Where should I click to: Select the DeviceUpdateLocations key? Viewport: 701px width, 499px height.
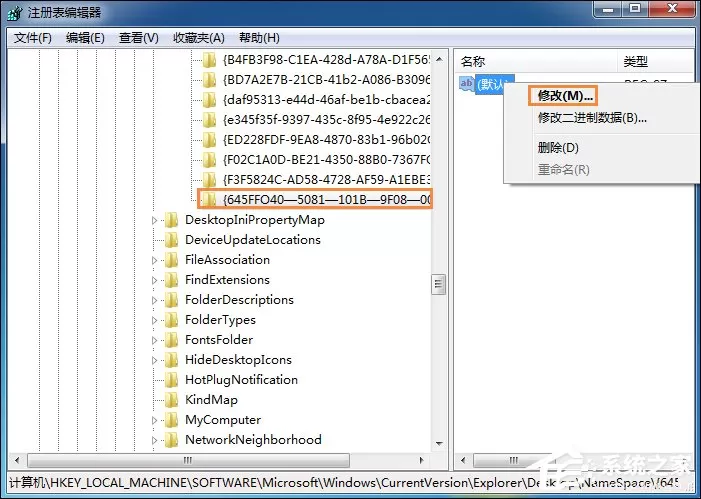tap(253, 240)
